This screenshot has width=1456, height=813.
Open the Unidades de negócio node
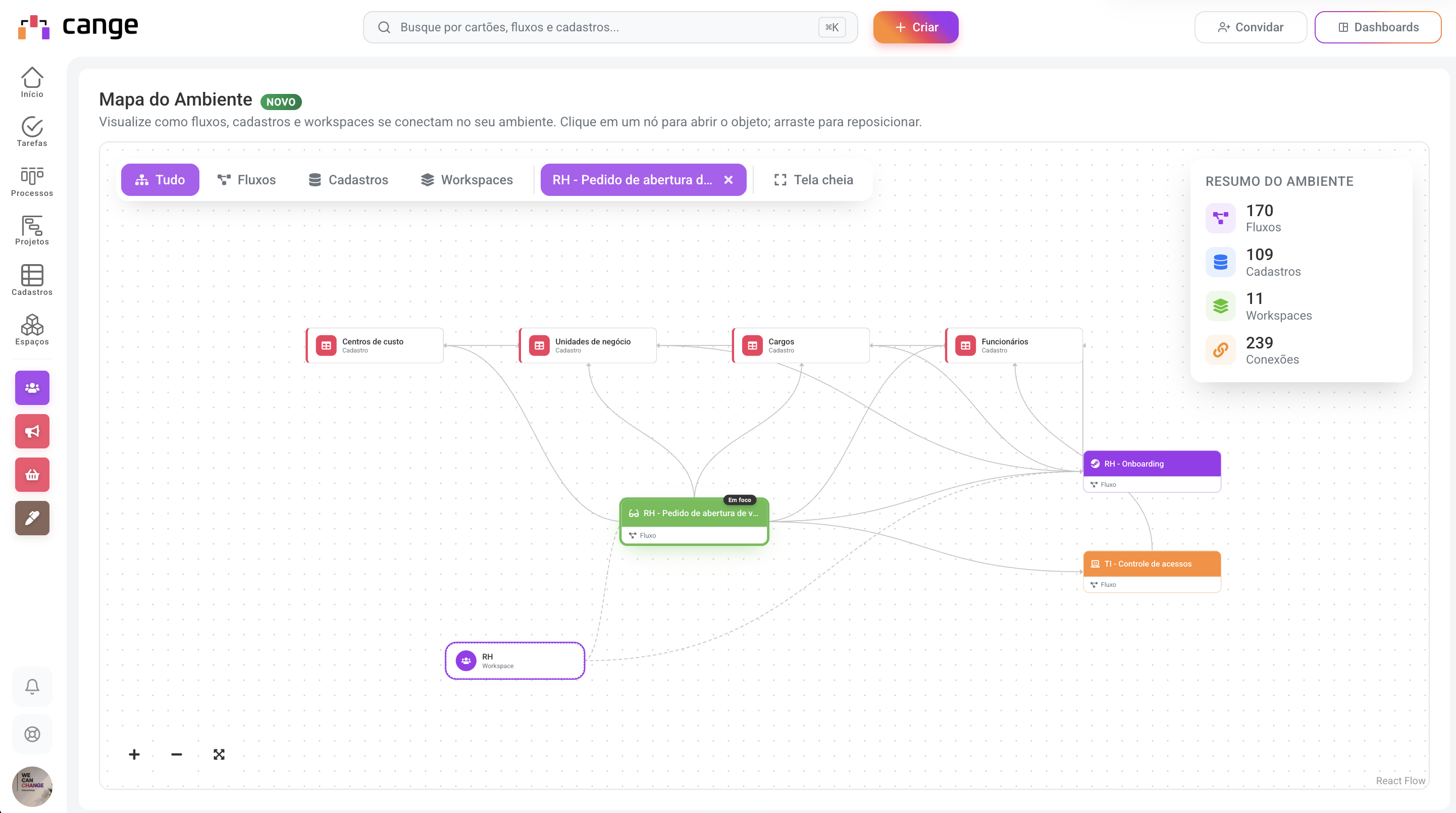(588, 345)
